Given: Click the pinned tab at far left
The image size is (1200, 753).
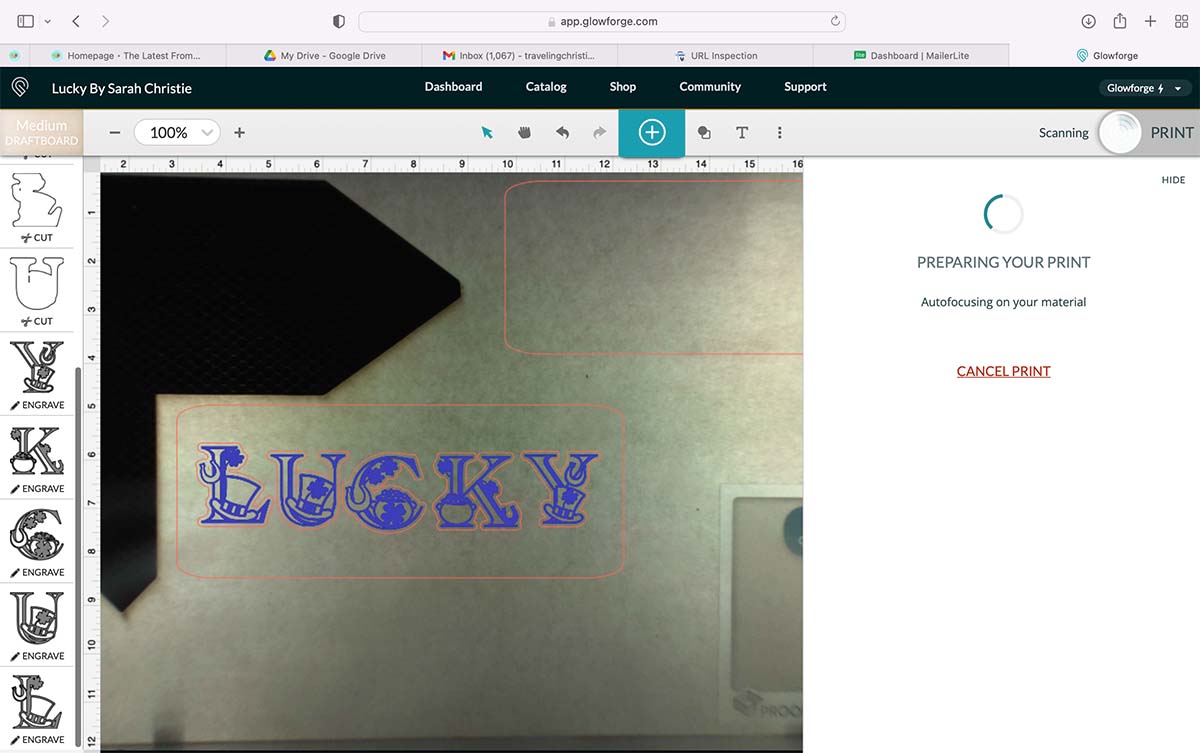Looking at the screenshot, I should tap(15, 56).
